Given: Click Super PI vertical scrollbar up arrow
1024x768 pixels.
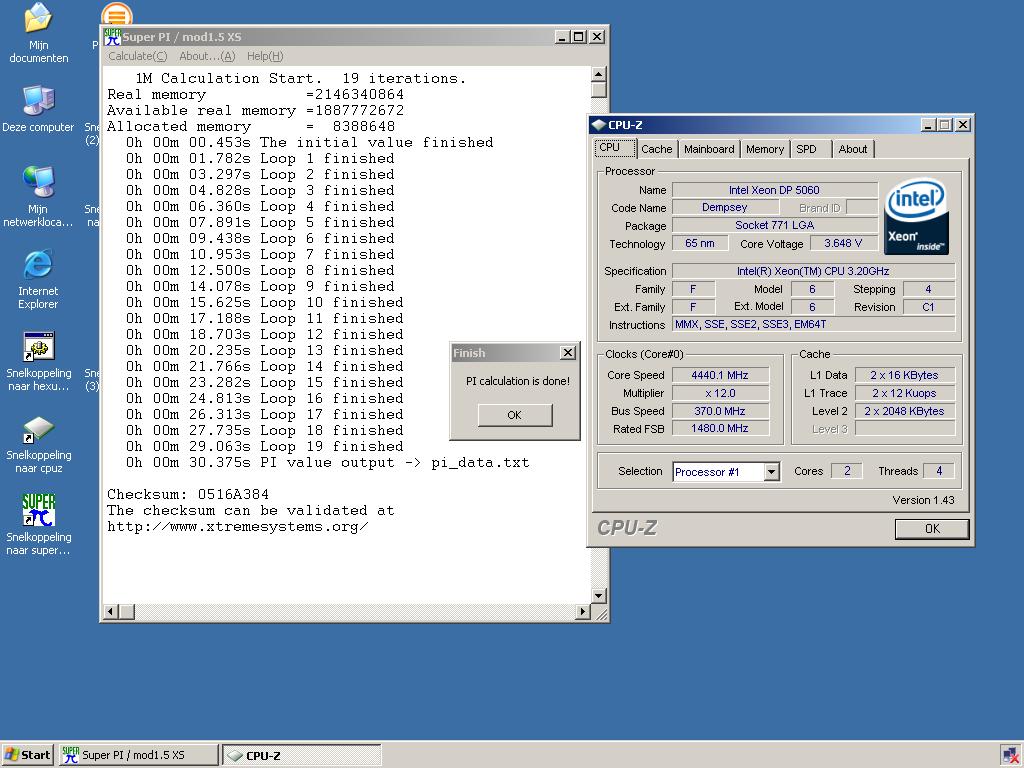Looking at the screenshot, I should [x=599, y=74].
